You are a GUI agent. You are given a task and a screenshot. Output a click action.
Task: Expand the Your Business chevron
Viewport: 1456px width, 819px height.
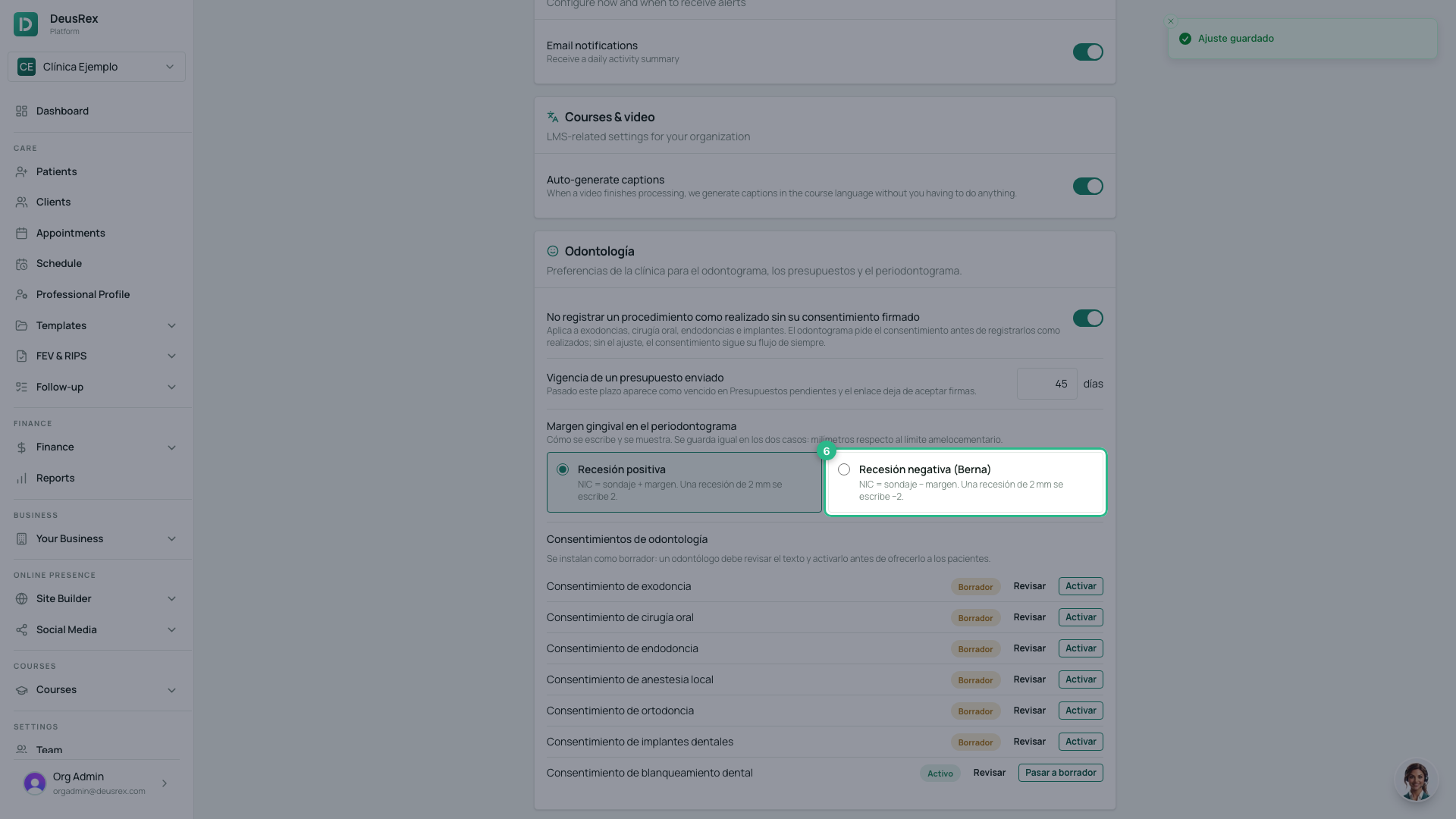point(171,539)
